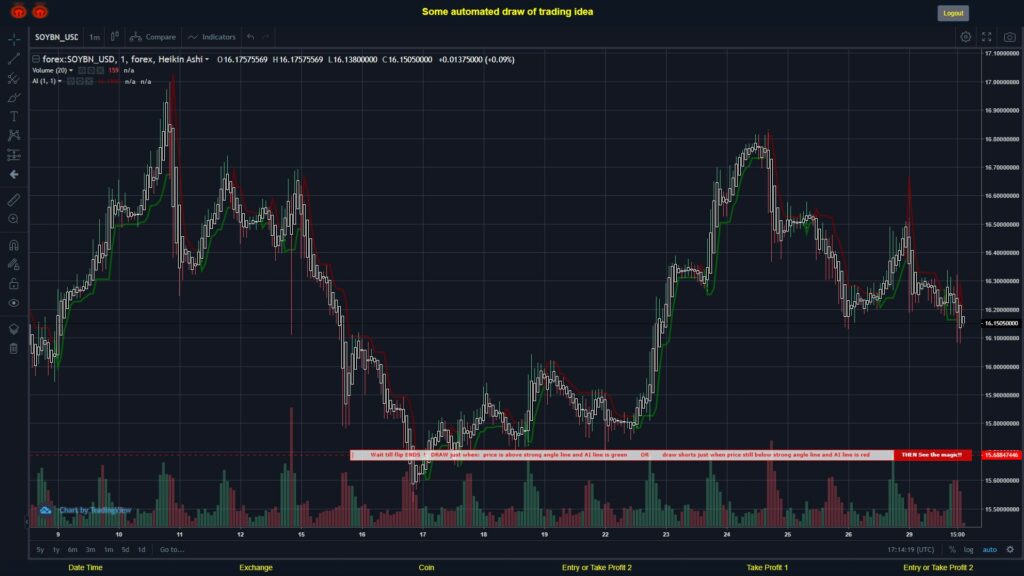Select the crosshair cursor tool

pyautogui.click(x=13, y=41)
